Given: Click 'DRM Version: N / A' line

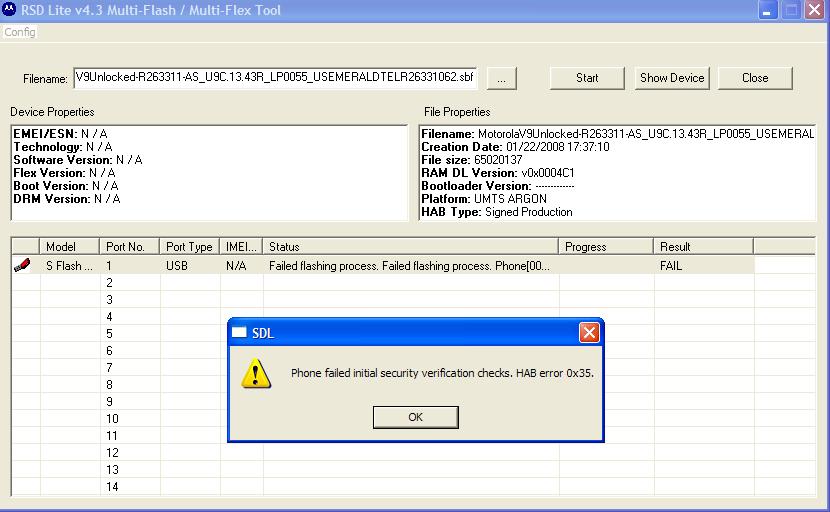Looking at the screenshot, I should [67, 199].
